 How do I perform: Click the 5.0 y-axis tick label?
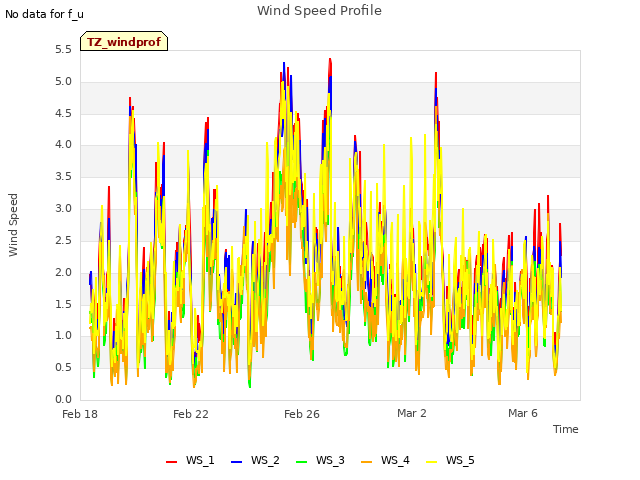tap(63, 81)
